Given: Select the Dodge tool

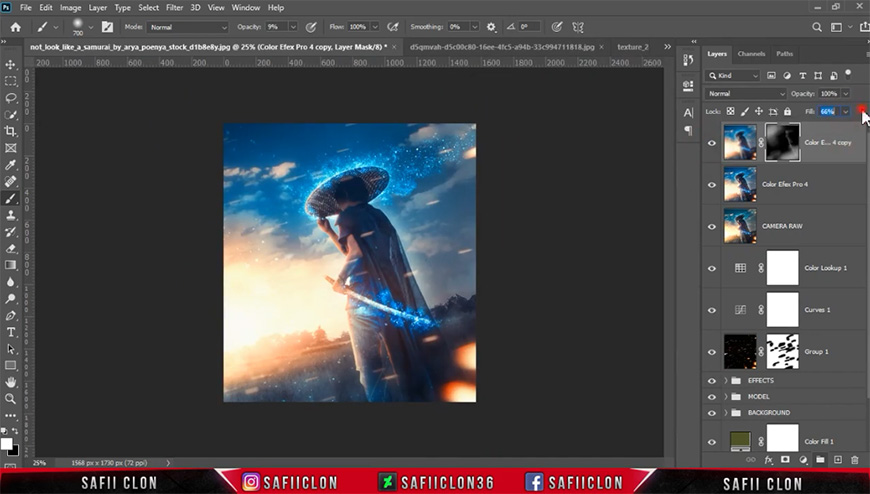Looking at the screenshot, I should [x=11, y=299].
